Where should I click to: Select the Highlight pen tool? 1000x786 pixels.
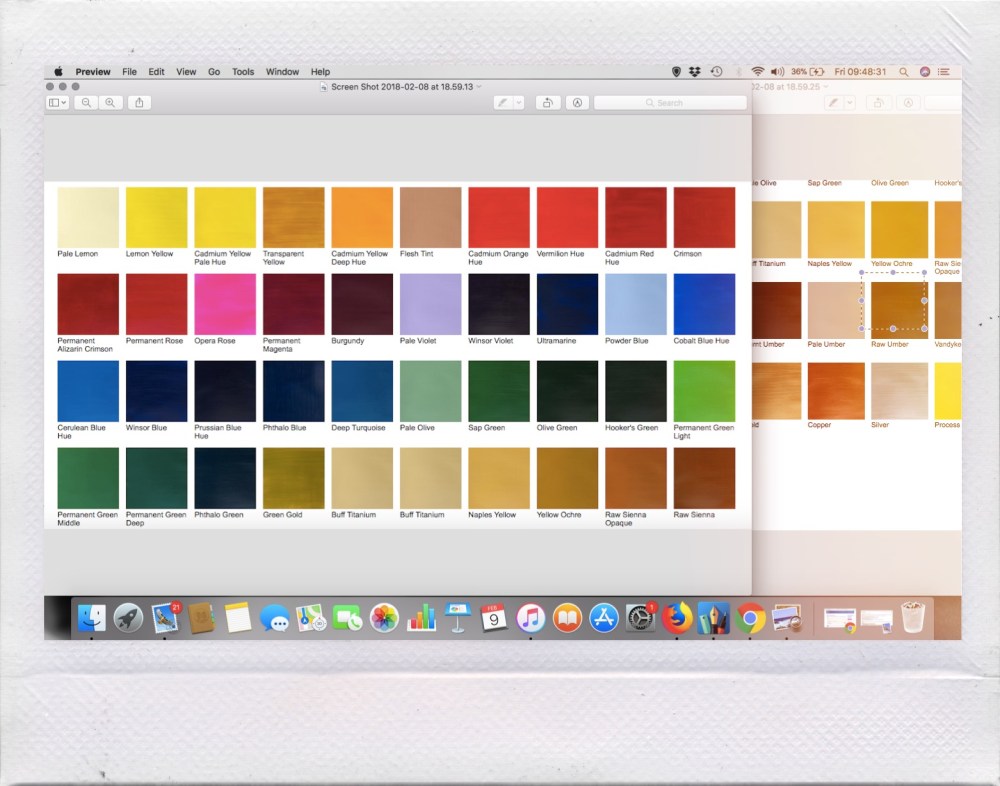(x=503, y=103)
